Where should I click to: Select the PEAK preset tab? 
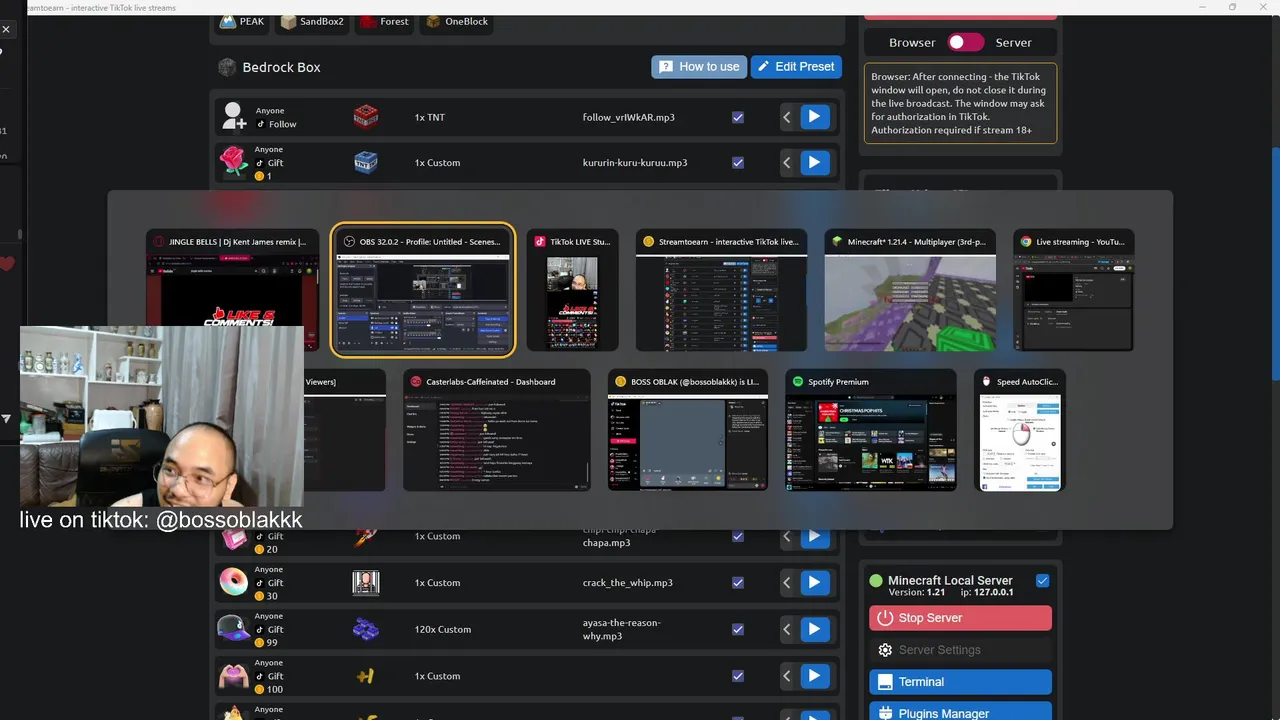coord(242,21)
